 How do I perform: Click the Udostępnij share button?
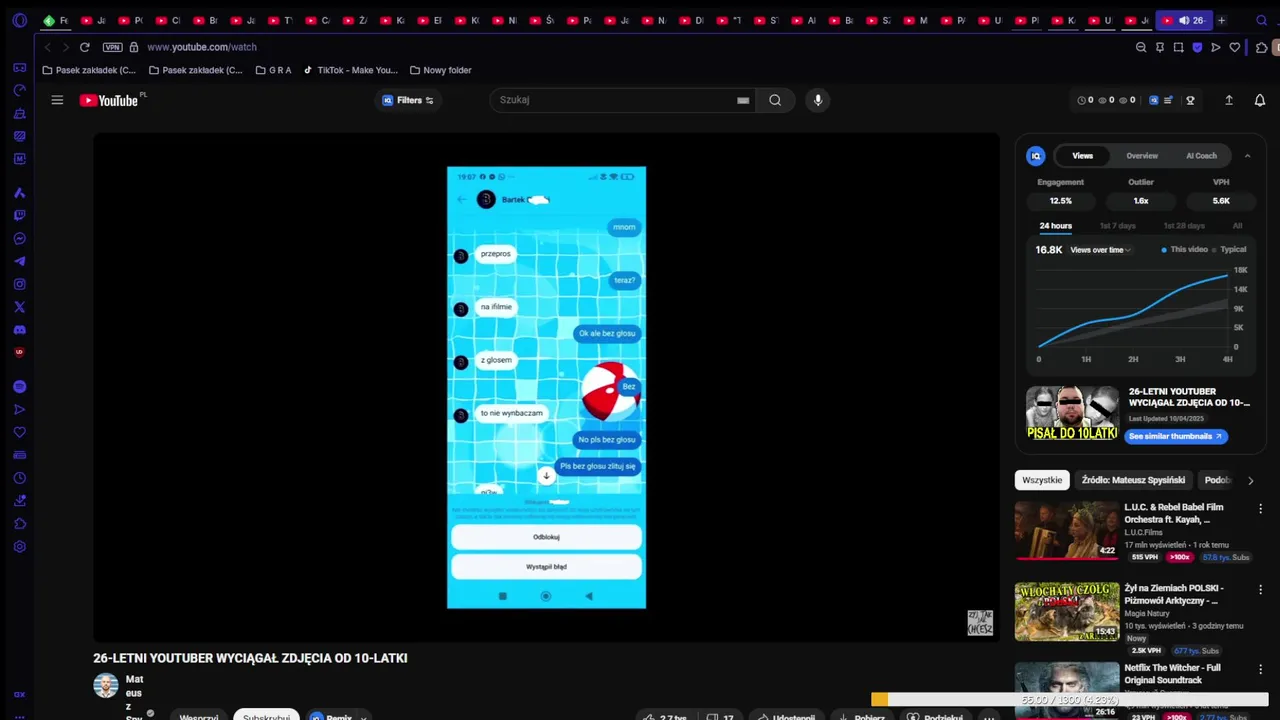pos(784,715)
